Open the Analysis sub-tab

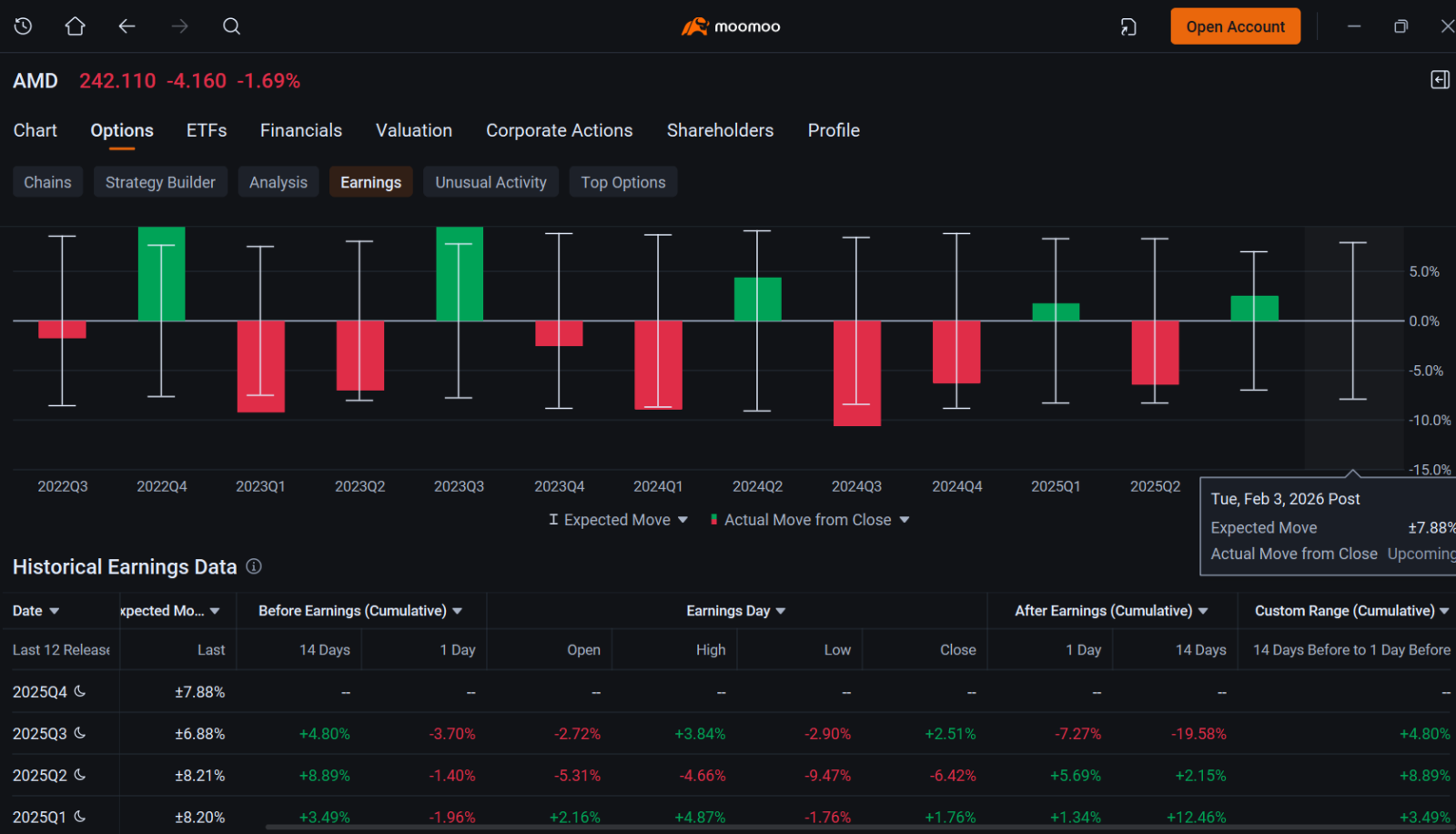[278, 182]
